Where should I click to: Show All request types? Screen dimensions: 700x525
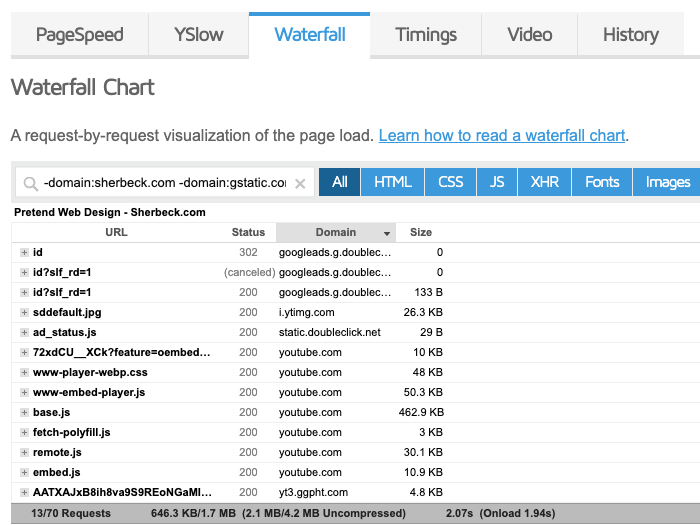[x=339, y=182]
